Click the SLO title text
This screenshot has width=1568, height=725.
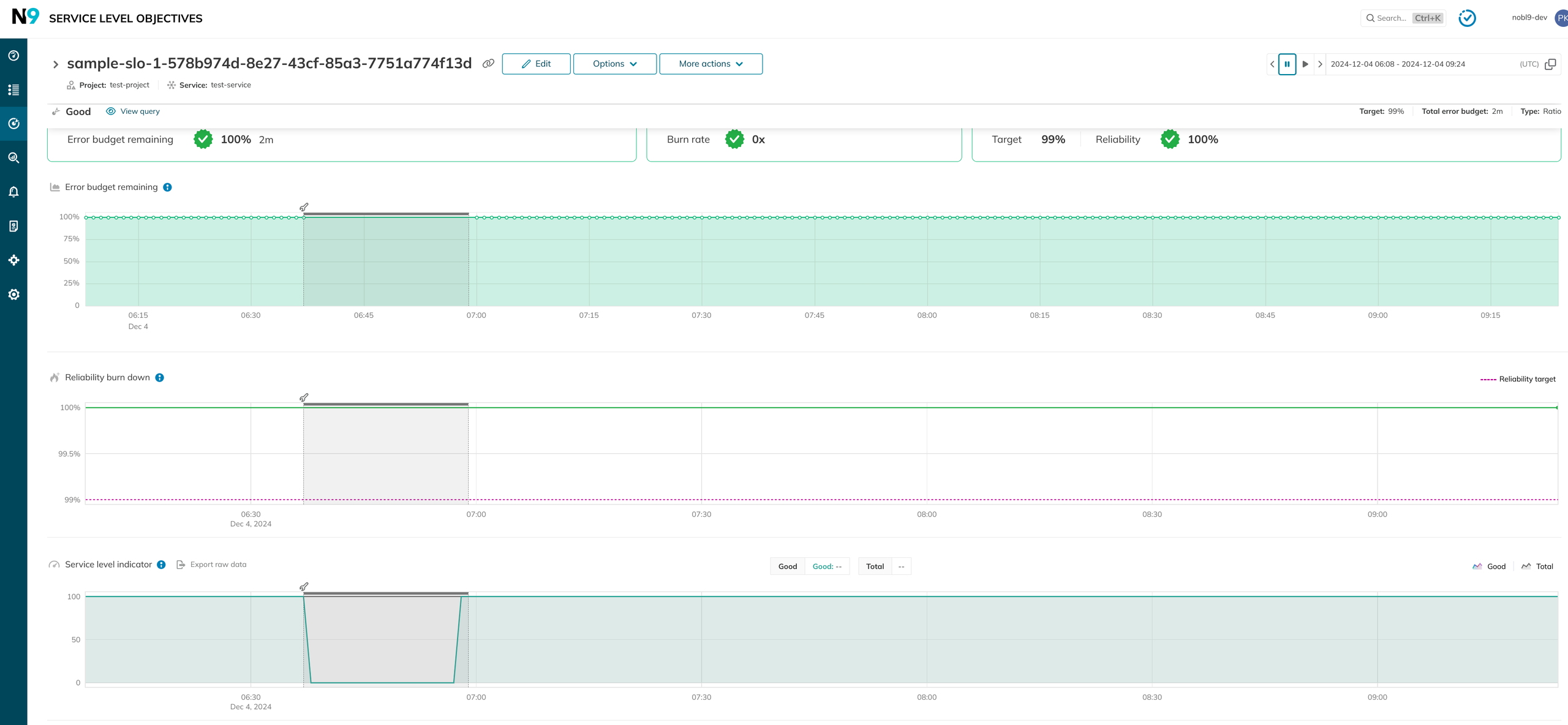click(269, 64)
